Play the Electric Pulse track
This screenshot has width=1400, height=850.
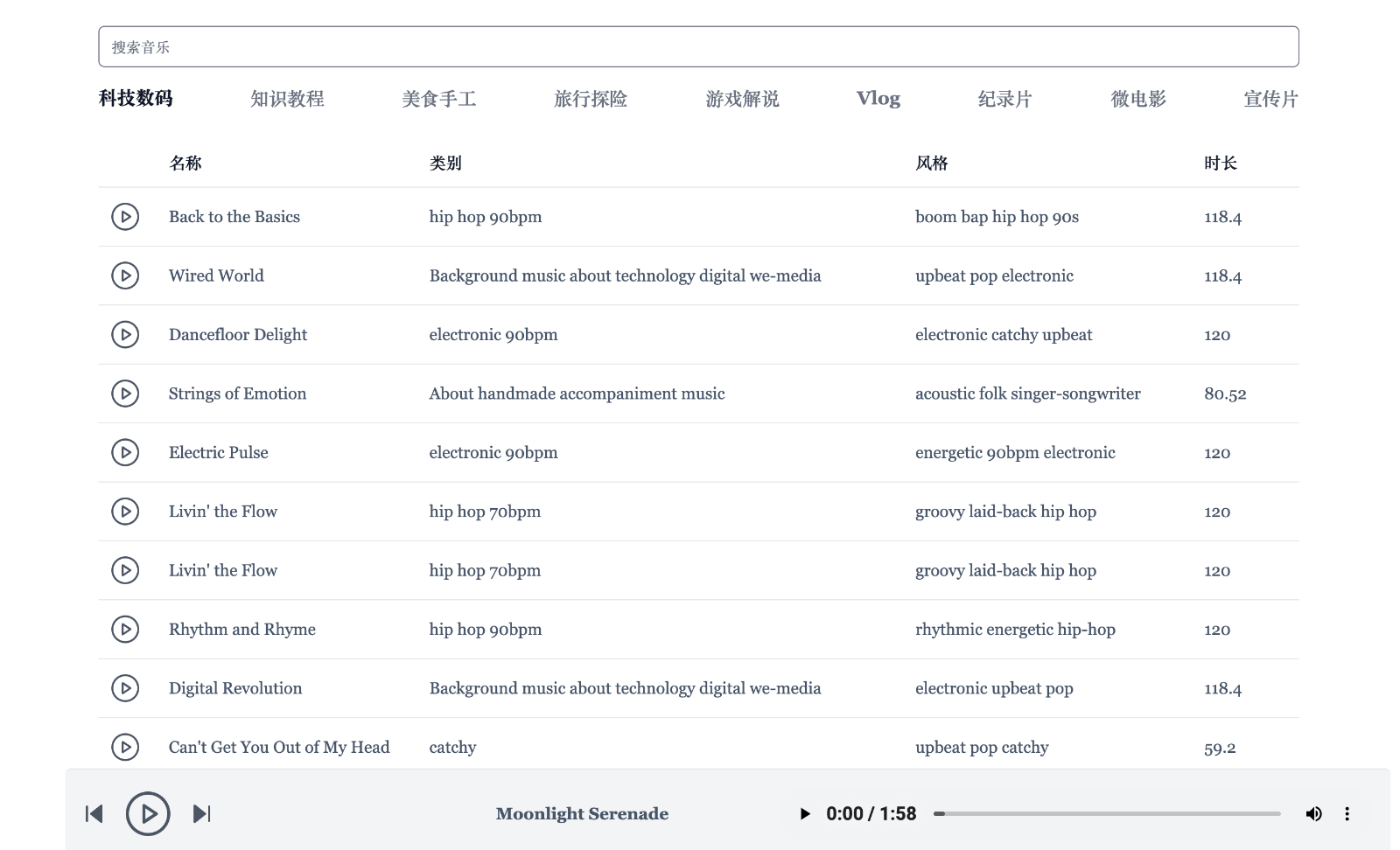125,452
